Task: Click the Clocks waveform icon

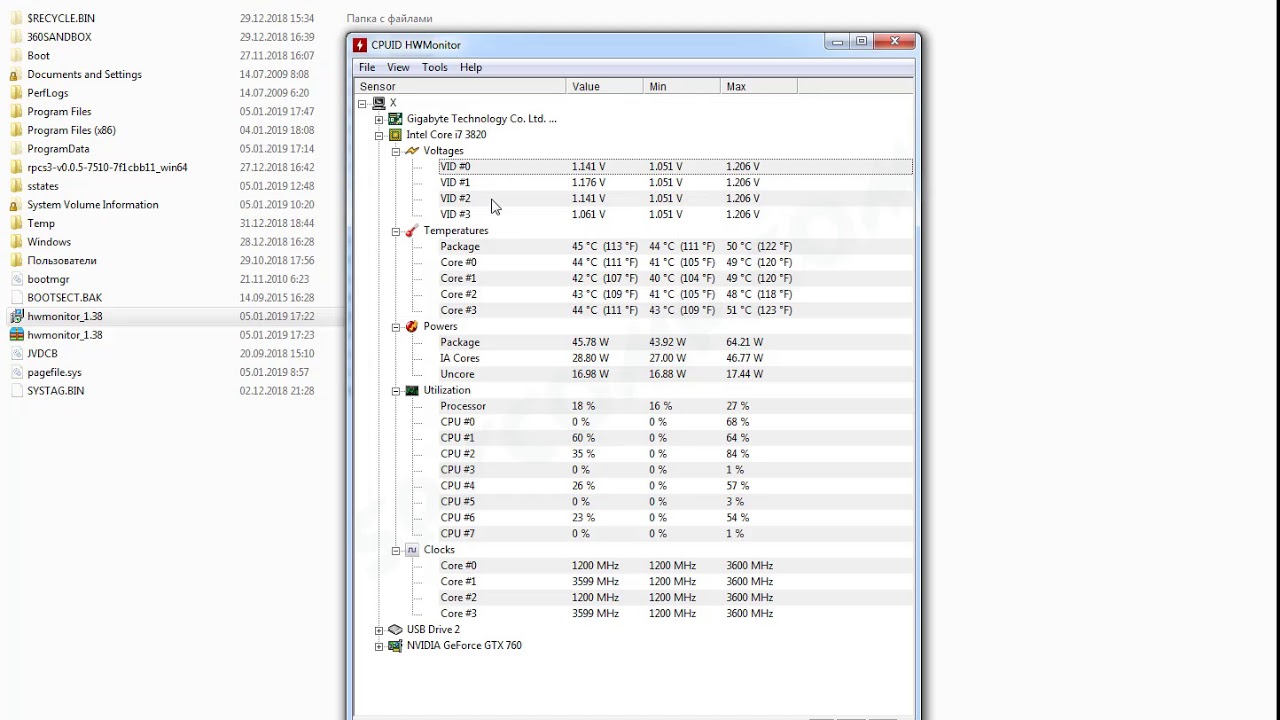Action: click(412, 550)
